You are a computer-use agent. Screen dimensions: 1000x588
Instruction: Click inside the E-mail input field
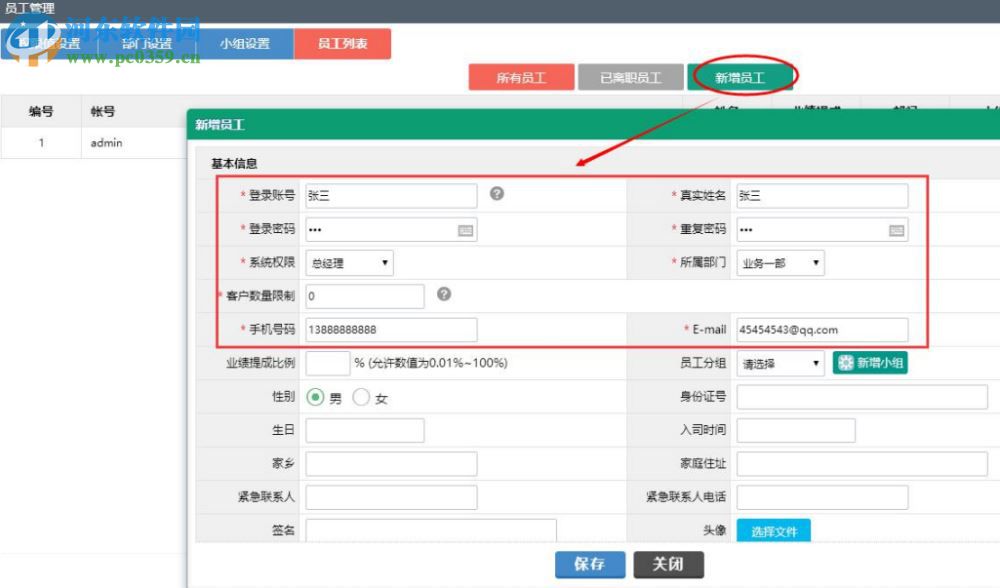pos(820,329)
